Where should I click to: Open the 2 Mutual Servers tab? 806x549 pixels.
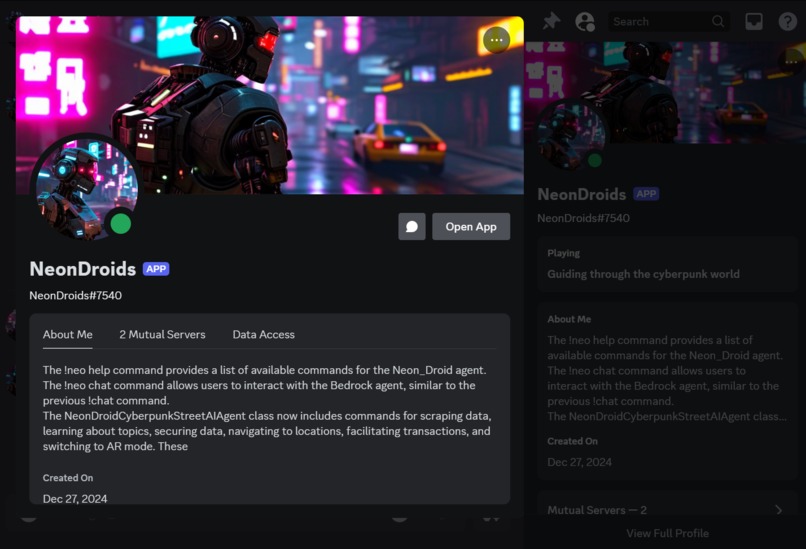coord(162,335)
